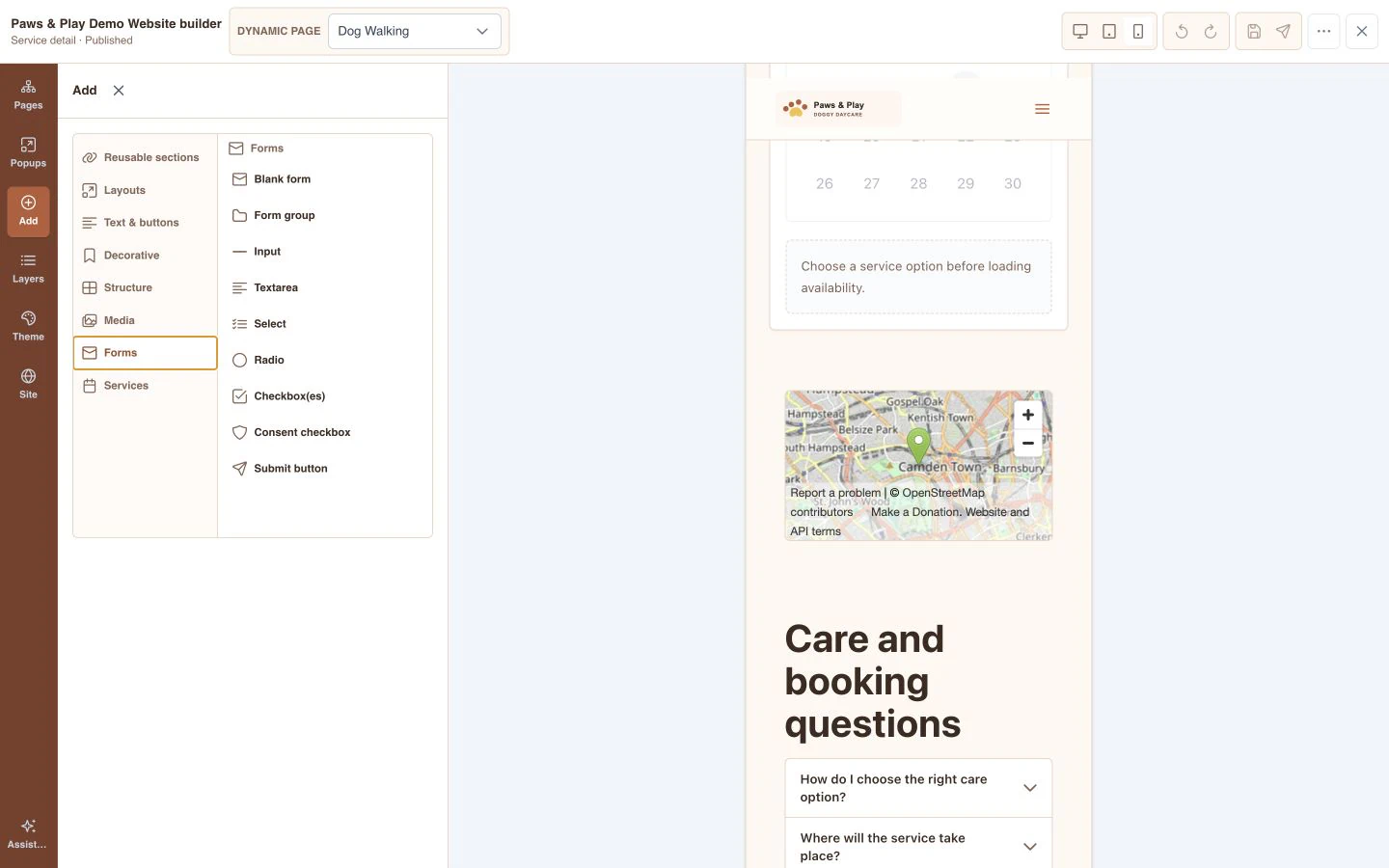Open the hamburger menu in preview
1389x868 pixels.
1042,109
